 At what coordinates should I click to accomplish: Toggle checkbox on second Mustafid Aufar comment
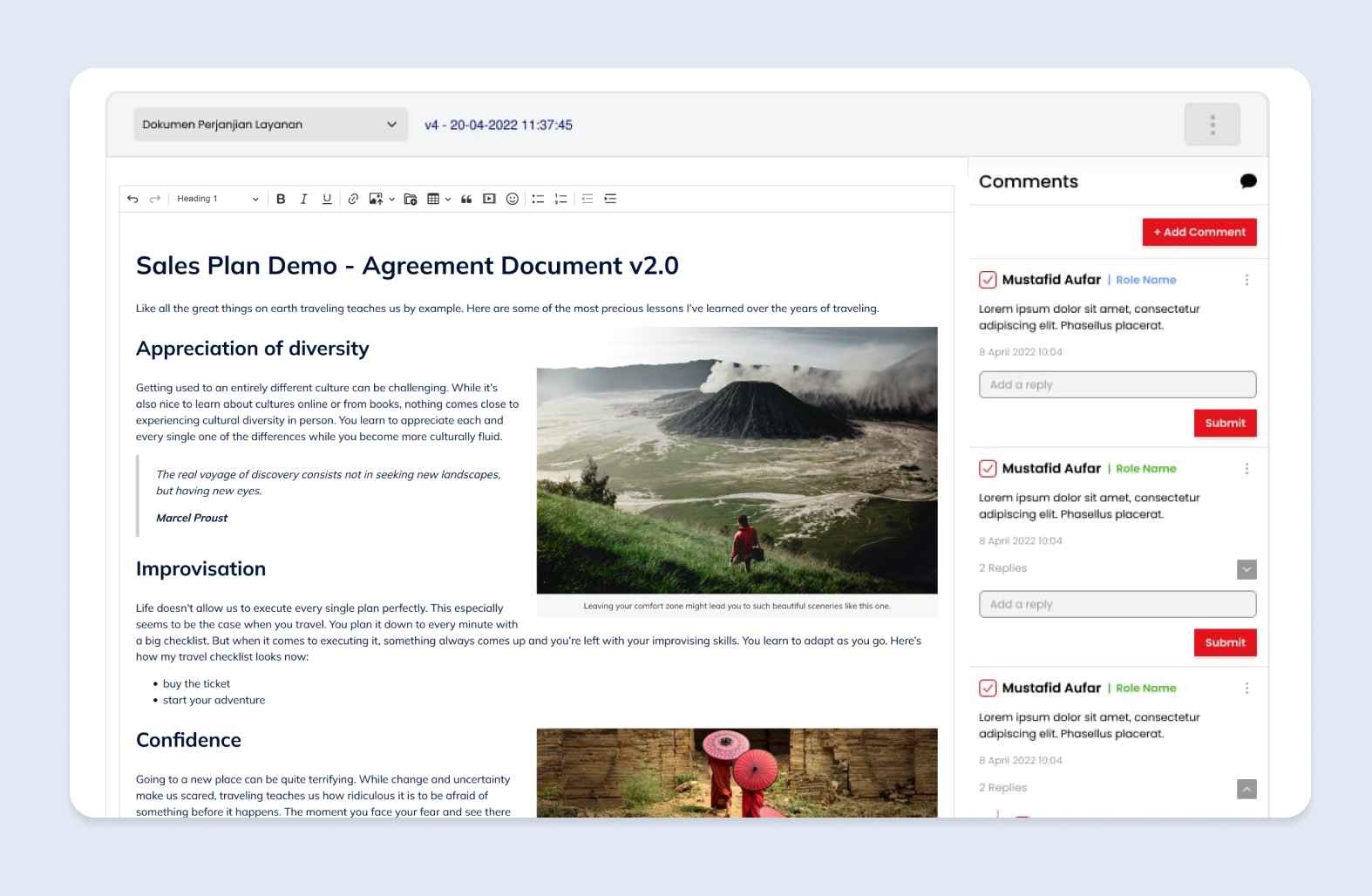pos(988,469)
